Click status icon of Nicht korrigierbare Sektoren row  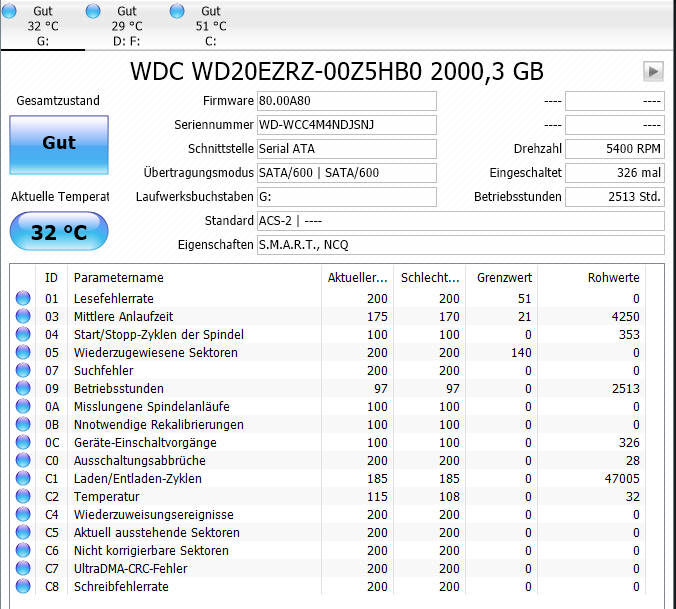point(23,550)
